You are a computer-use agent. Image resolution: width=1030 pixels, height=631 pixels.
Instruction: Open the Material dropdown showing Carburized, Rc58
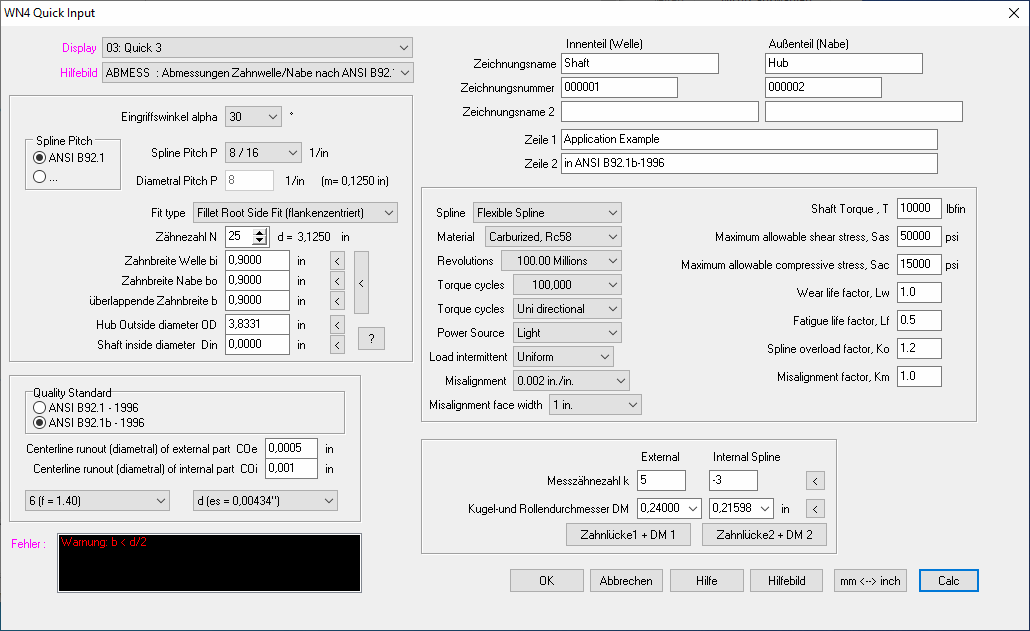pyautogui.click(x=552, y=237)
